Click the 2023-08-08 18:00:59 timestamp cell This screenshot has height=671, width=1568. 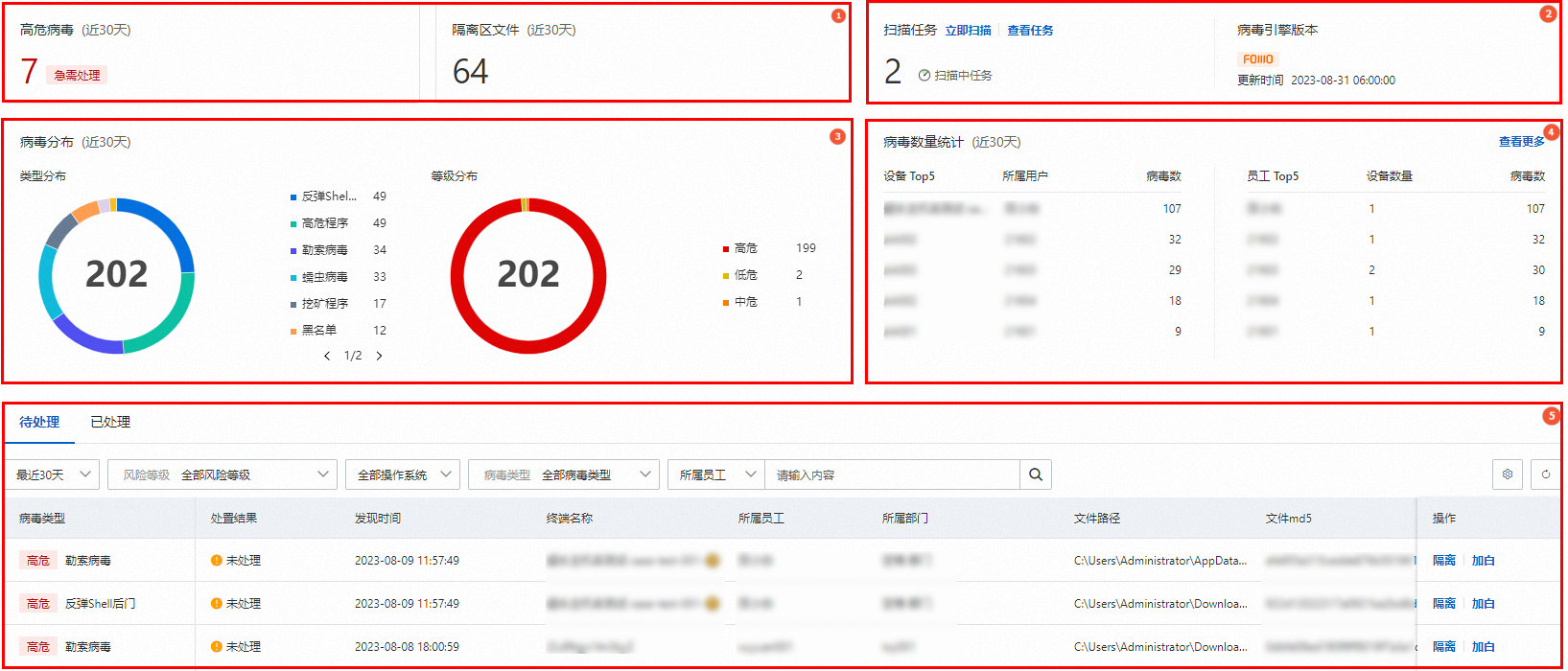coord(407,647)
